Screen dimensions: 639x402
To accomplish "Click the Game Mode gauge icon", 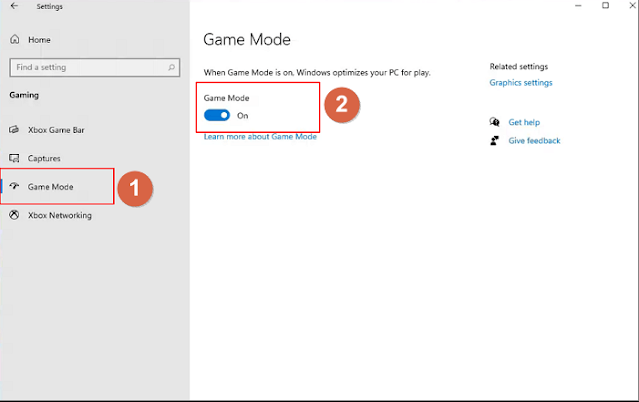I will [14, 186].
